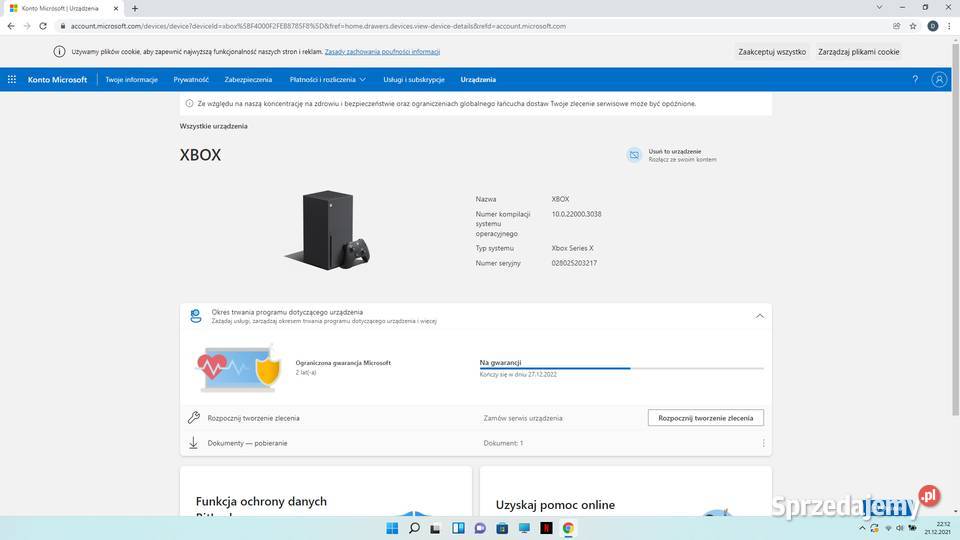
Task: Click Funkcja ochrony danych card heading
Action: click(261, 501)
